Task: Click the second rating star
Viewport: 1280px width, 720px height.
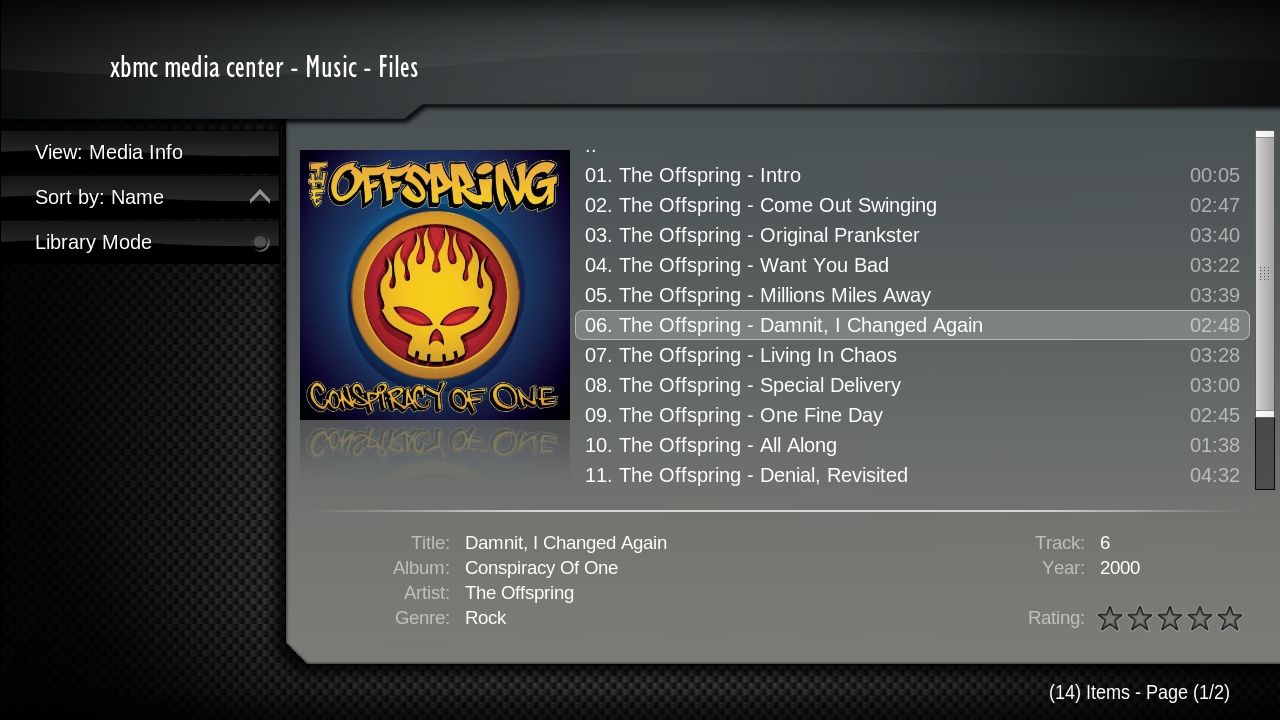Action: pyautogui.click(x=1140, y=618)
